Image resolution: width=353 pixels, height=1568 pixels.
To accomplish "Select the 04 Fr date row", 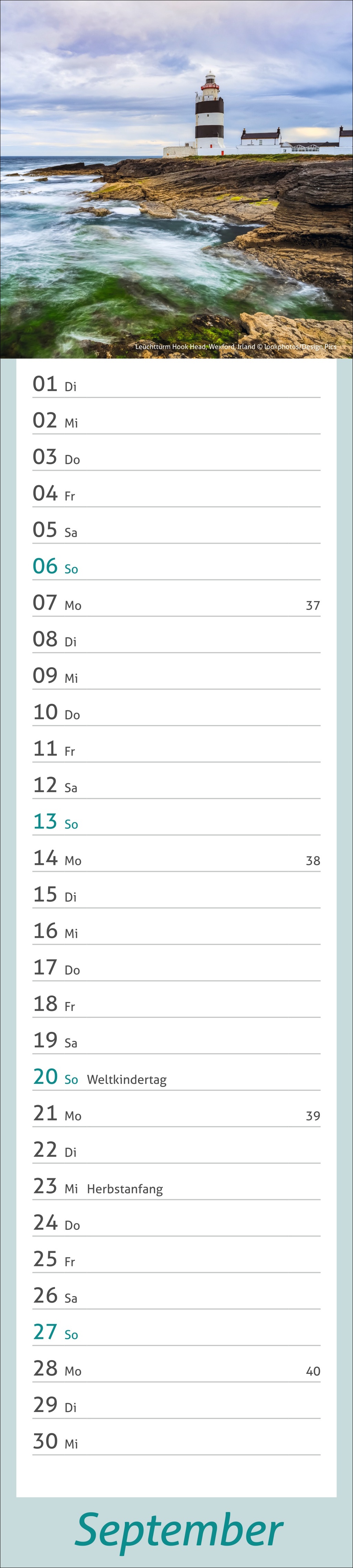I will [x=176, y=494].
